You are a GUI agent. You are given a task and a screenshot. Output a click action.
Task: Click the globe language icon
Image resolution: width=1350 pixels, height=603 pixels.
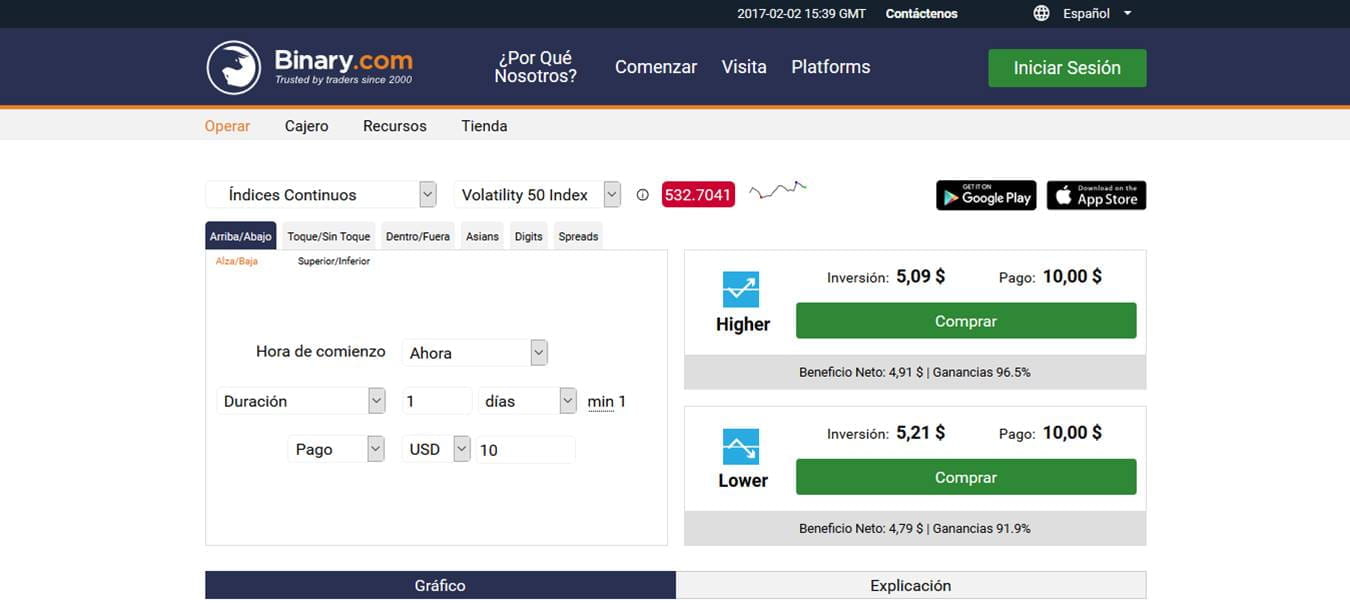tap(1041, 13)
